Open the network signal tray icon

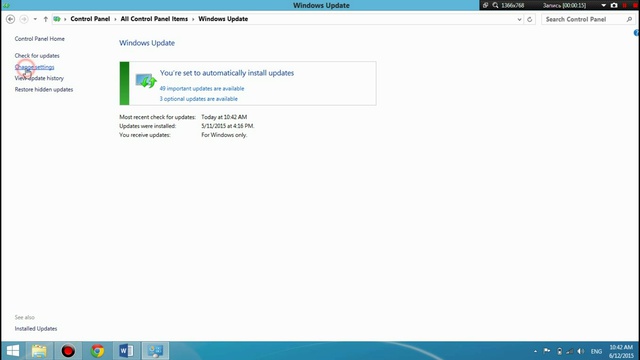(x=570, y=351)
